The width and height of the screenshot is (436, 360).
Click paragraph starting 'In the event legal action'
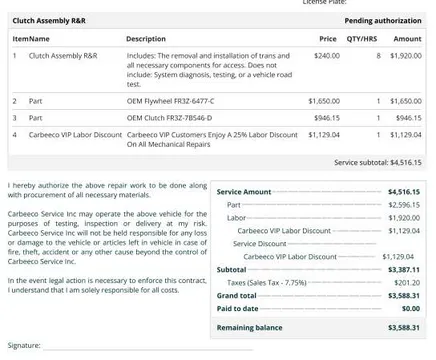tap(107, 285)
